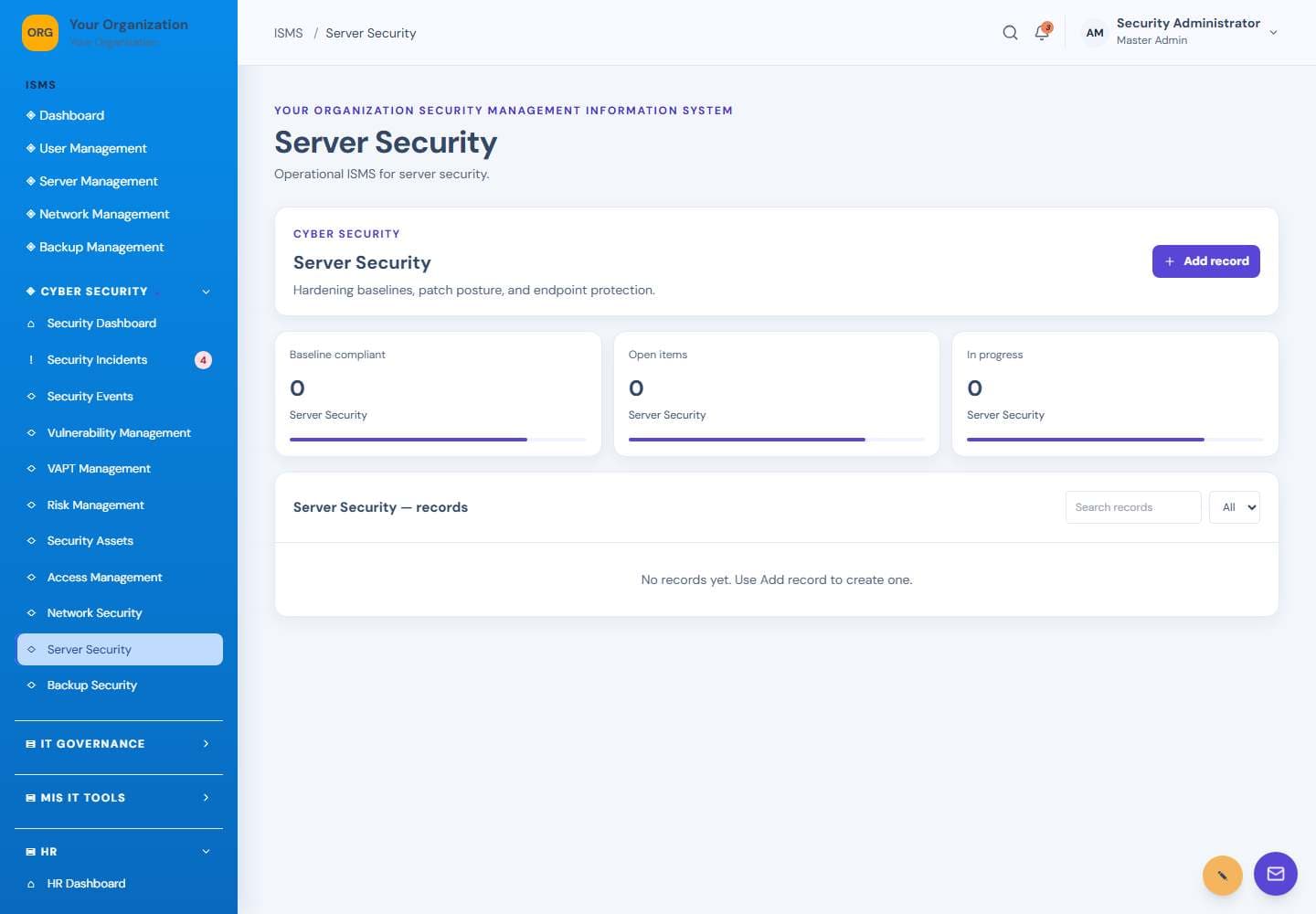Click the diamond icon beside Backup Management

(31, 247)
